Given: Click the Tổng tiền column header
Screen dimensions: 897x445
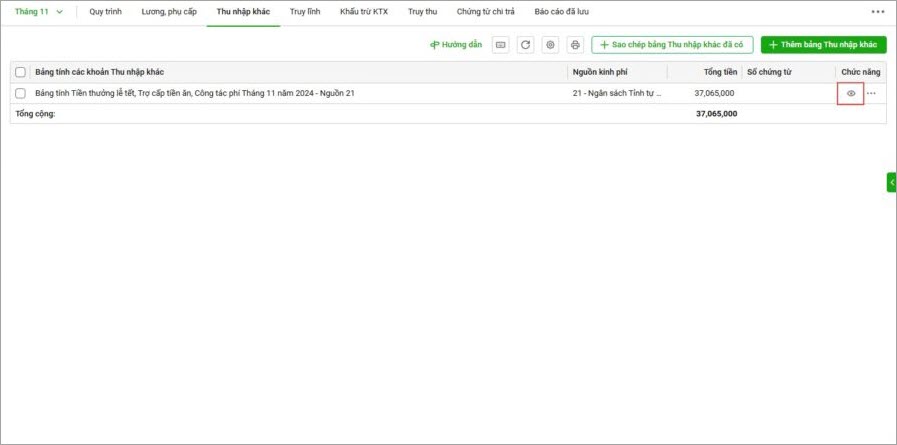Looking at the screenshot, I should click(719, 72).
